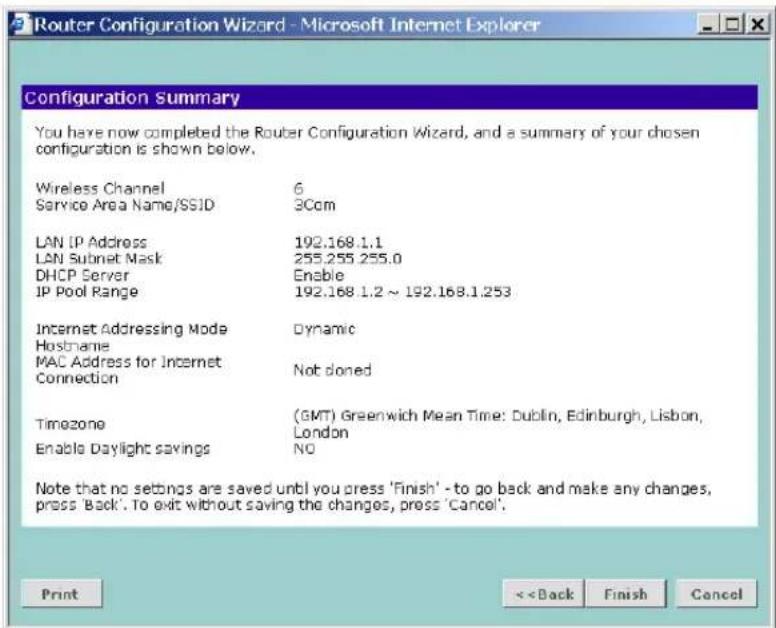Click the Print button
776x628 pixels.
(x=62, y=593)
